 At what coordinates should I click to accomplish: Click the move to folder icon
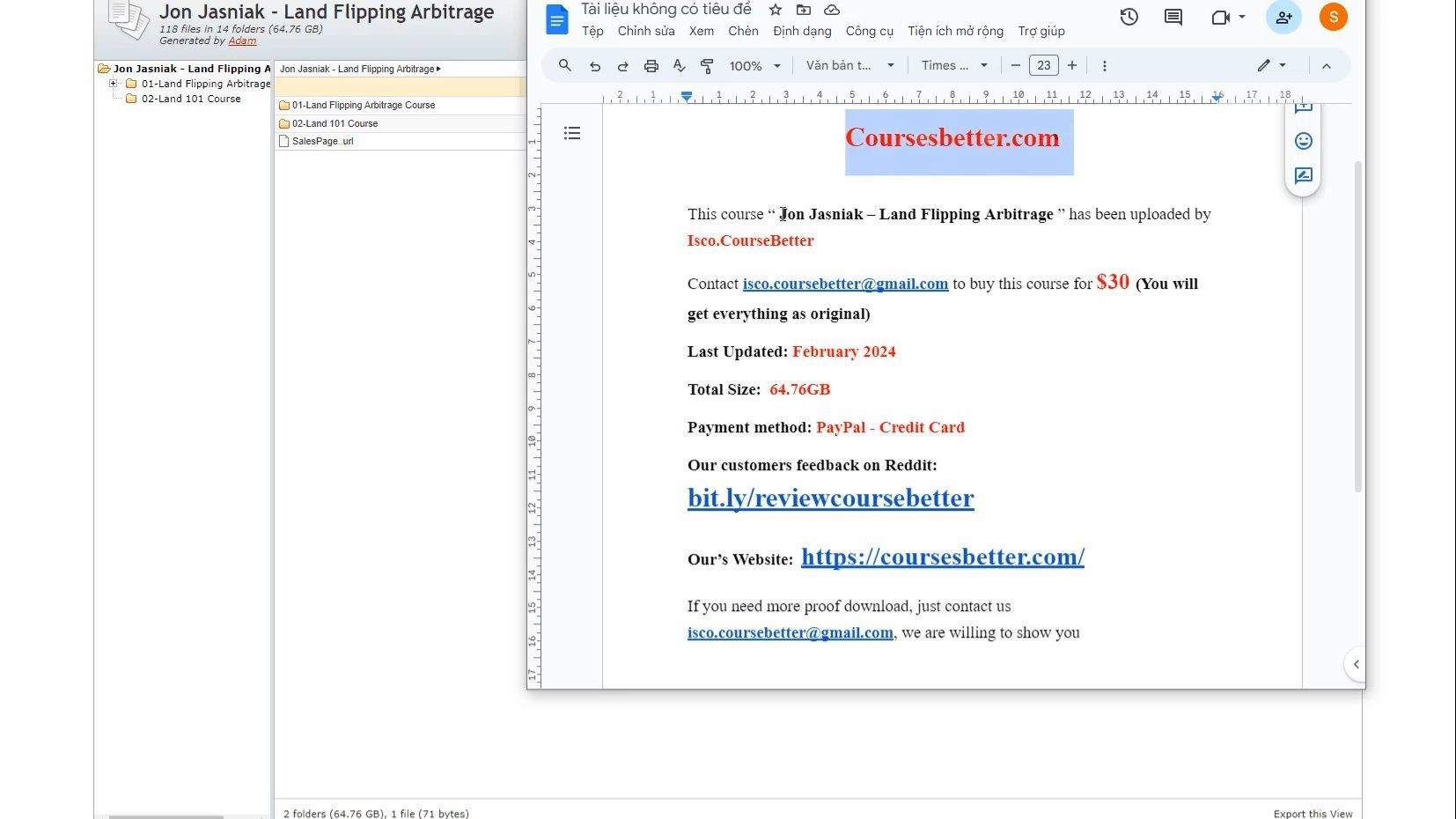(x=804, y=10)
